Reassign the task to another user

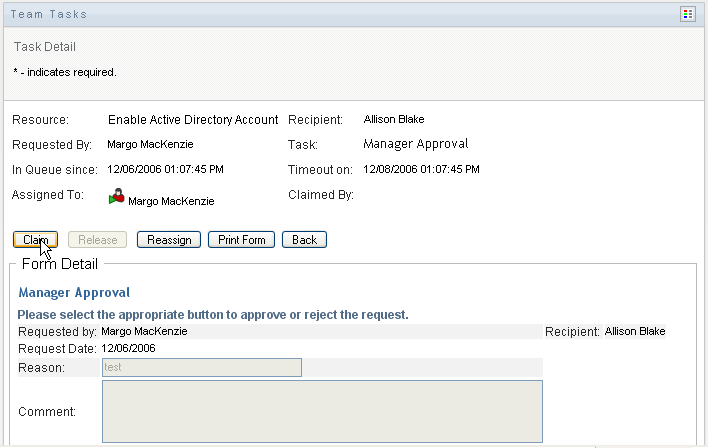pyautogui.click(x=168, y=240)
